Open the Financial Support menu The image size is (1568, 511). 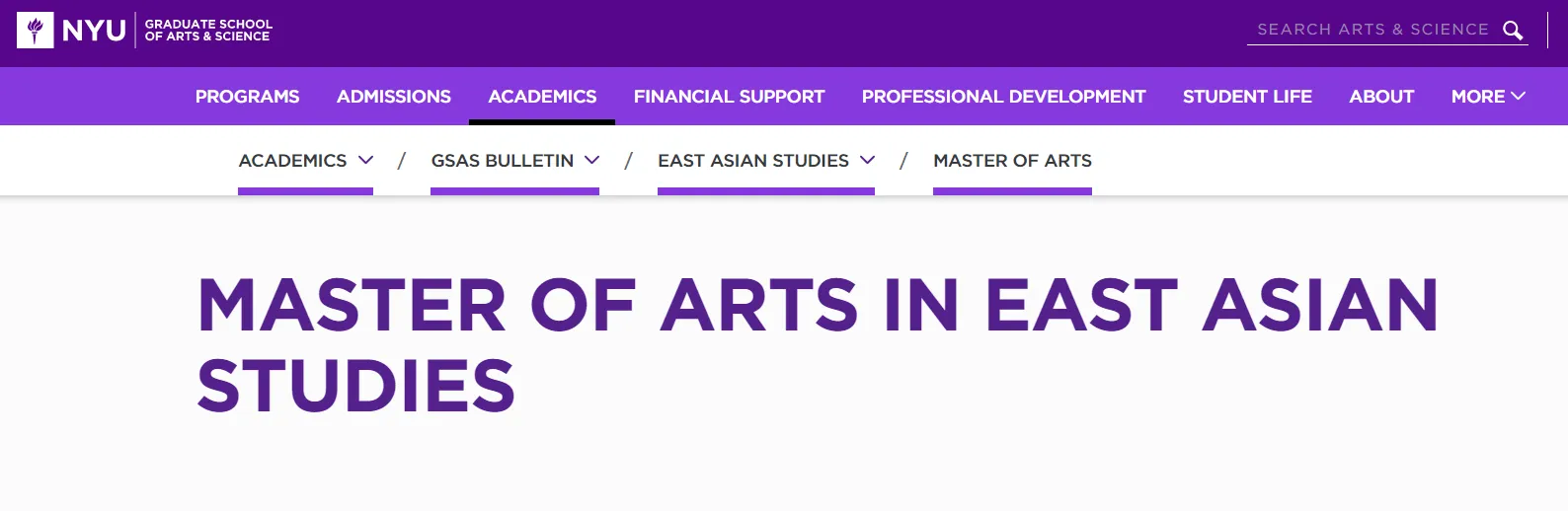pos(729,97)
